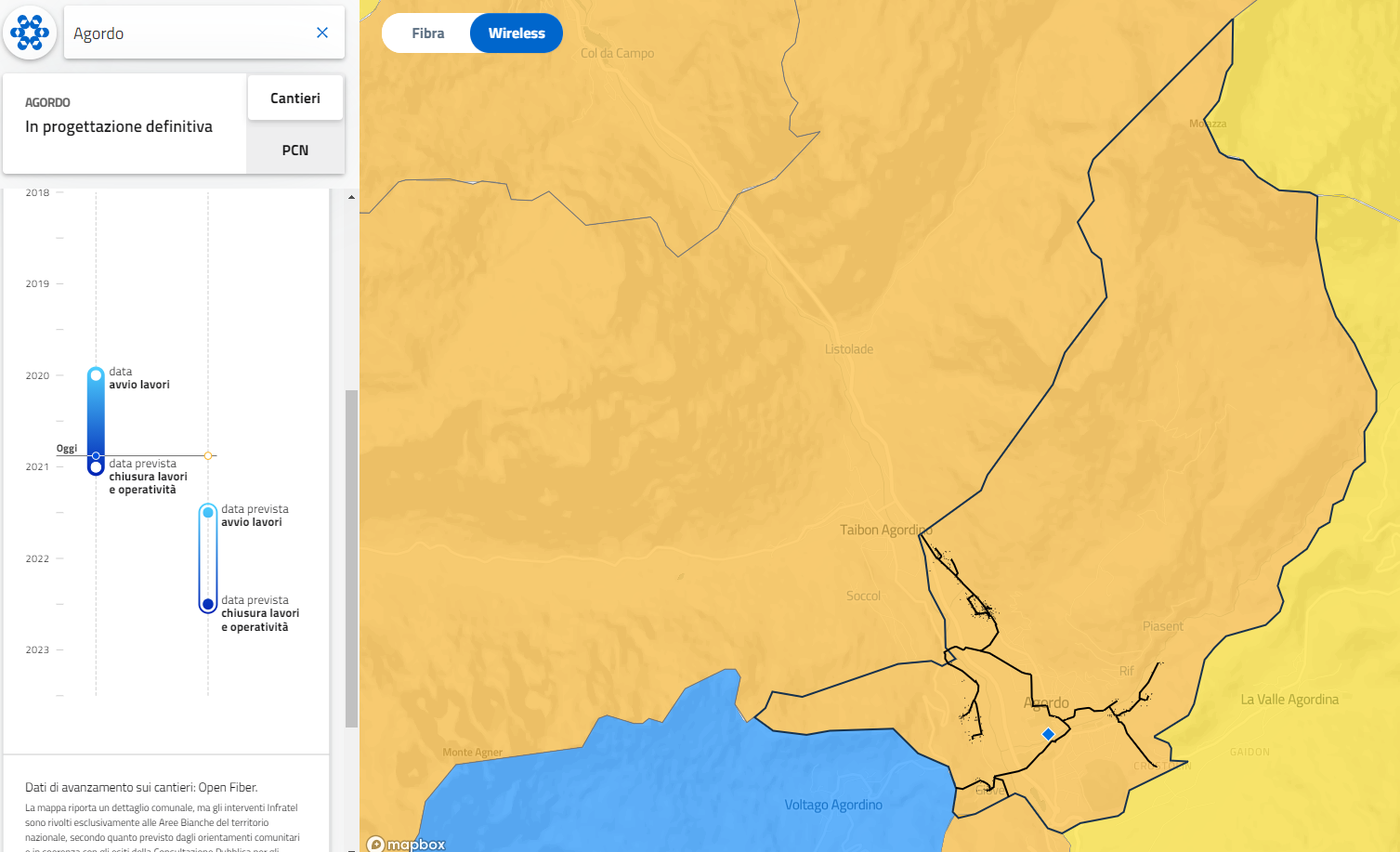Click the blue diamond marker in Agordo
Viewport: 1400px width, 852px height.
[1048, 734]
